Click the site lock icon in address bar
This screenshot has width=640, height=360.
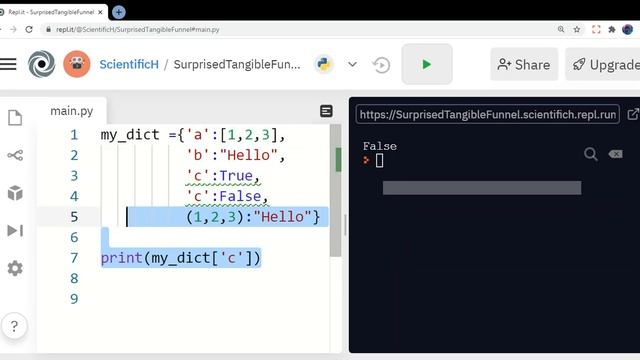tap(49, 29)
